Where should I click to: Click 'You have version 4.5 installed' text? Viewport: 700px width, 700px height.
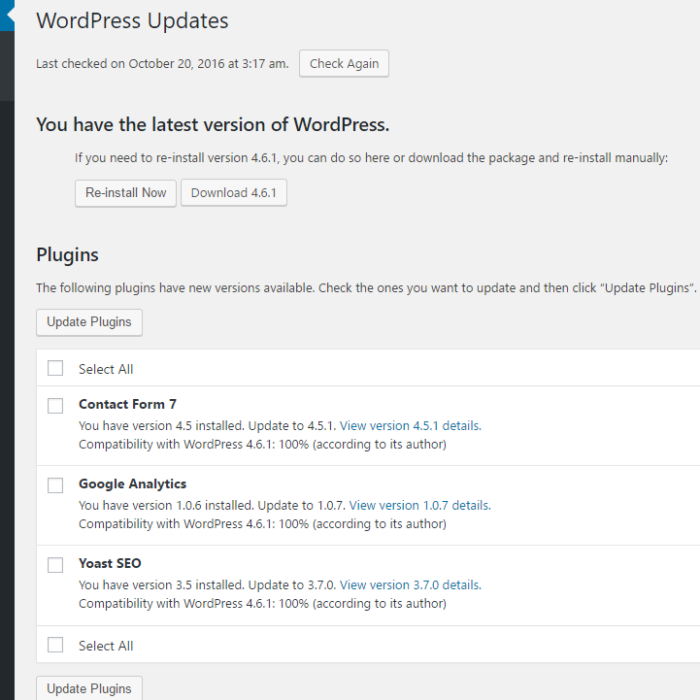tap(162, 425)
